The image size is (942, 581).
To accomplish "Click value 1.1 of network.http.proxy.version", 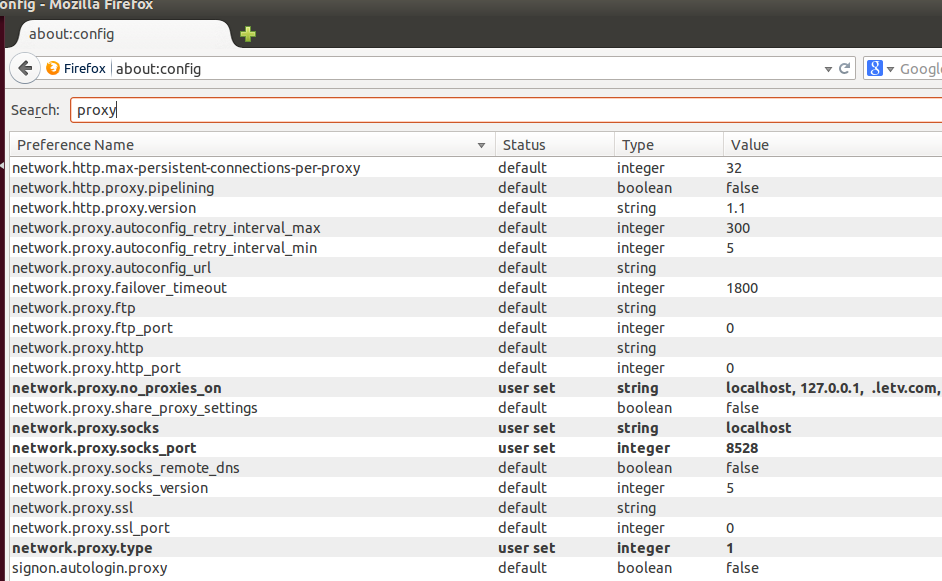I will [735, 208].
